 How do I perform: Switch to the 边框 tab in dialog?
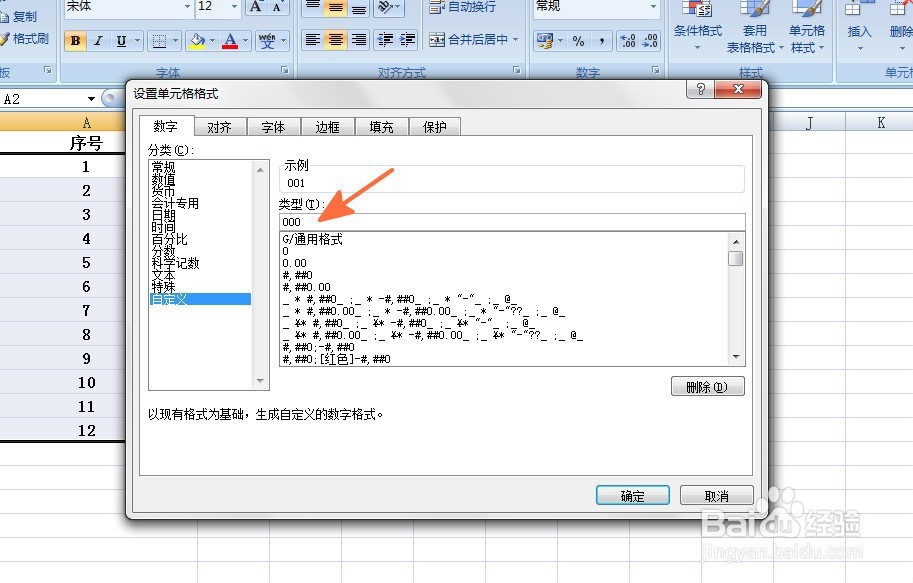(328, 127)
